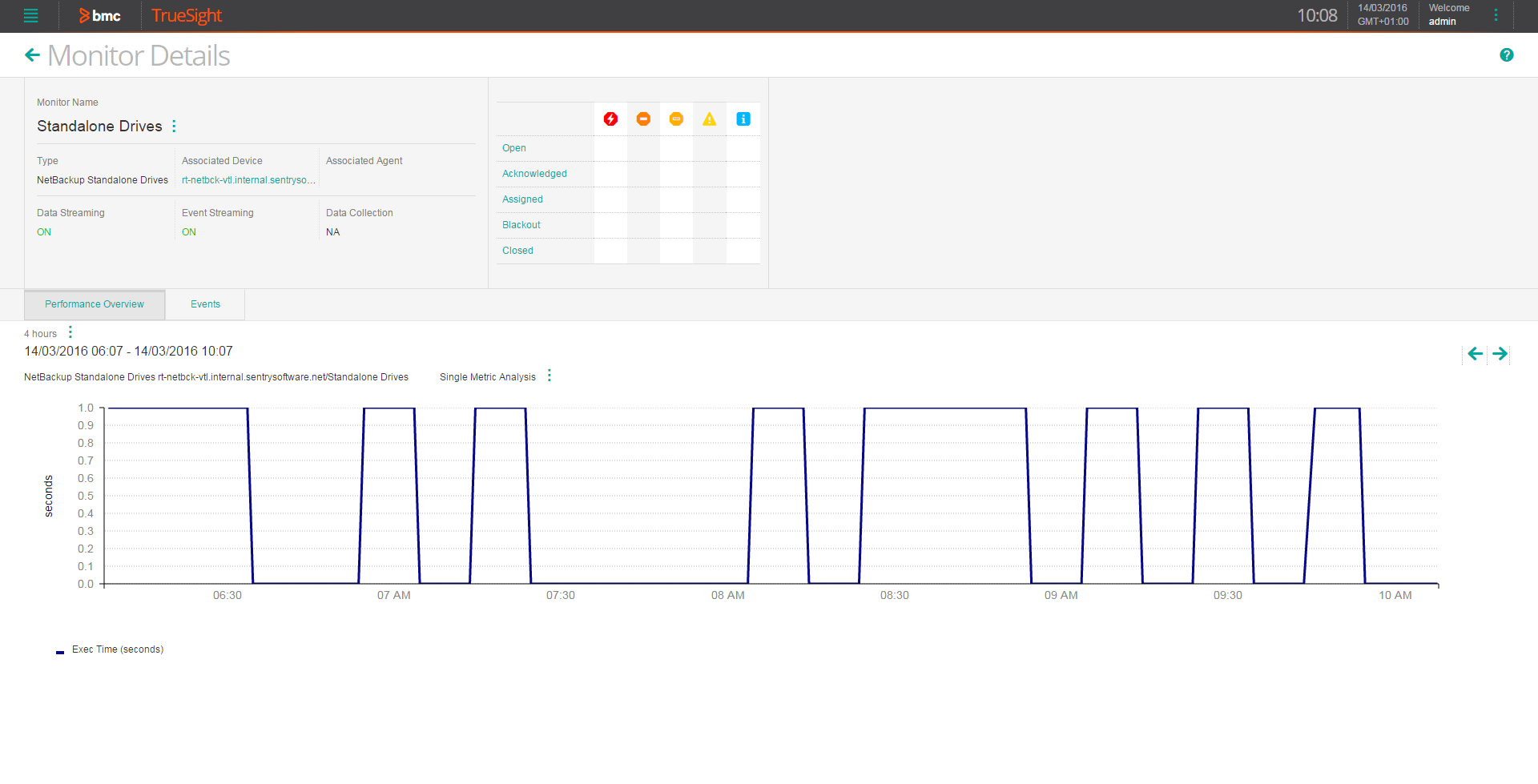
Task: Open the hamburger navigation menu
Action: (30, 15)
